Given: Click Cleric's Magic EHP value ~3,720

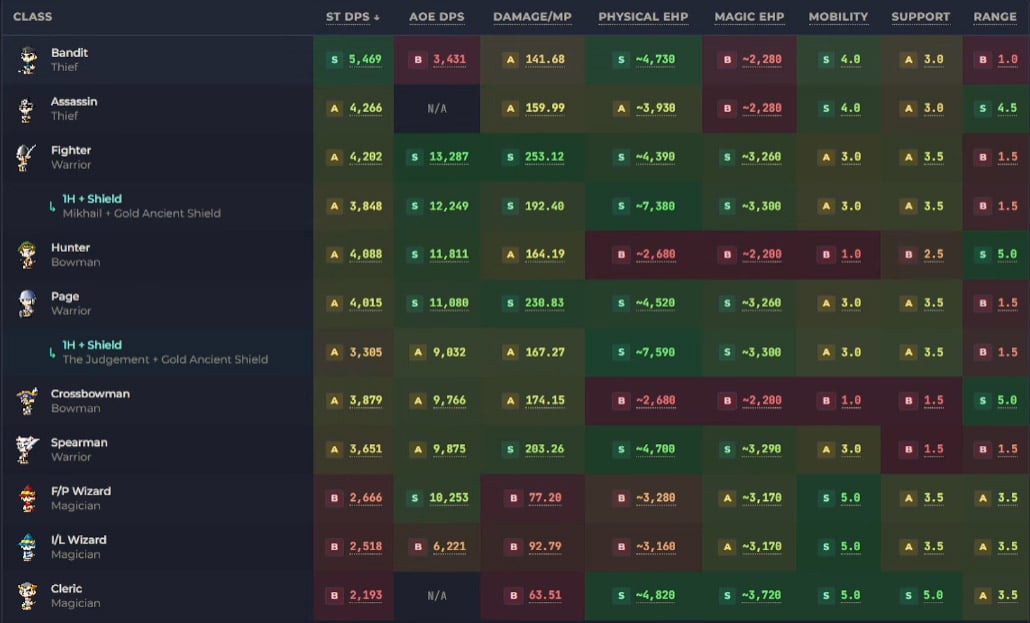Looking at the screenshot, I should point(761,595).
